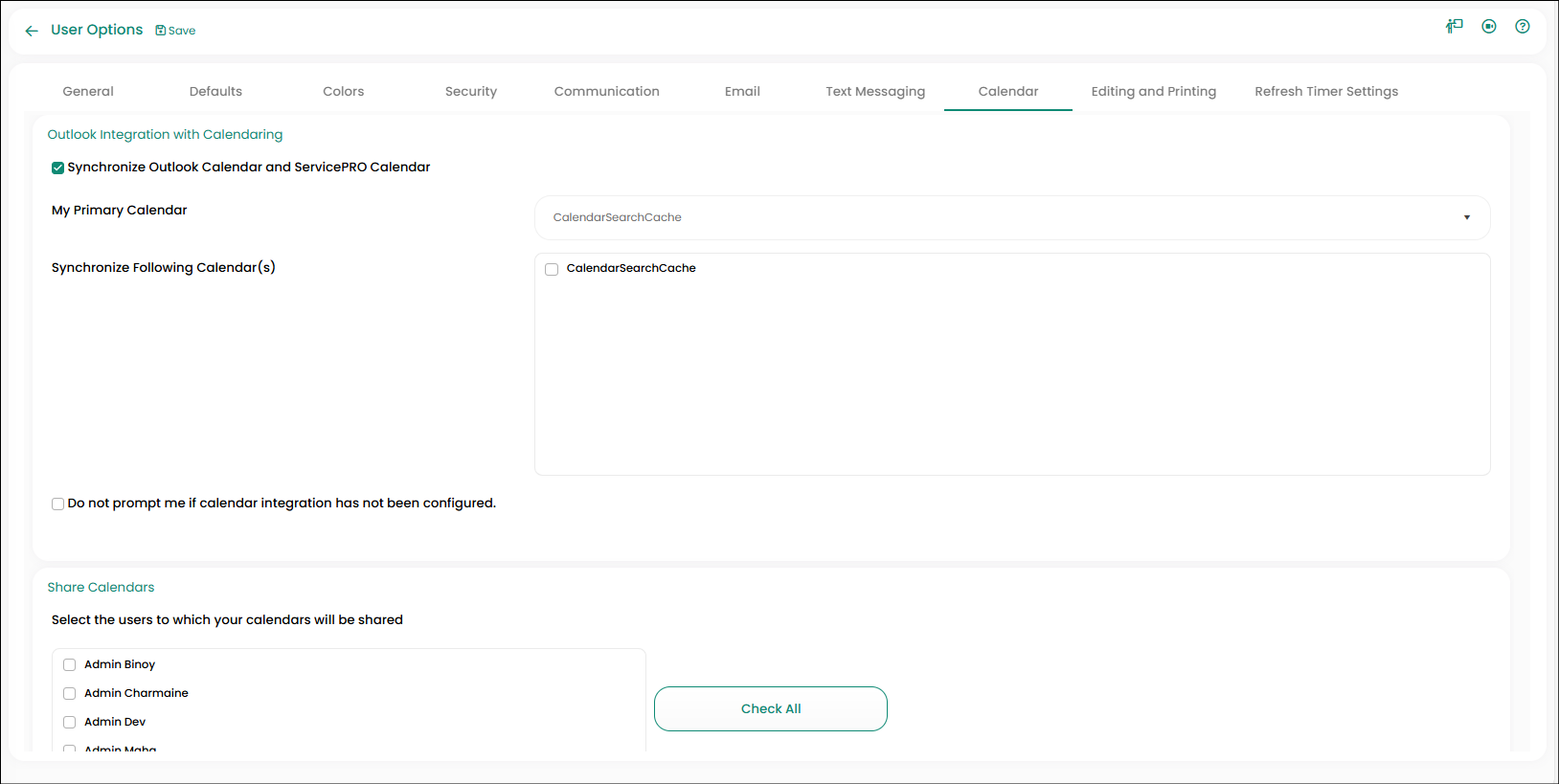This screenshot has width=1559, height=784.
Task: Click the back arrow beside User Options
Action: [x=32, y=31]
